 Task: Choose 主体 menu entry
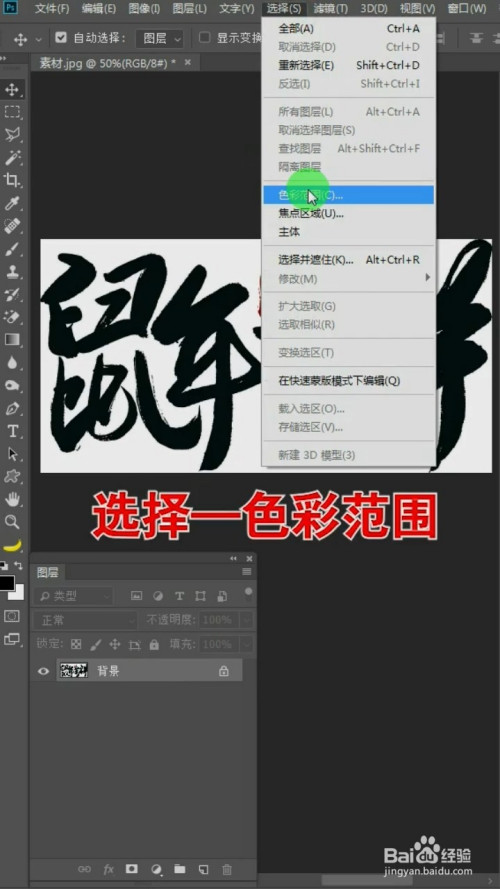click(348, 232)
